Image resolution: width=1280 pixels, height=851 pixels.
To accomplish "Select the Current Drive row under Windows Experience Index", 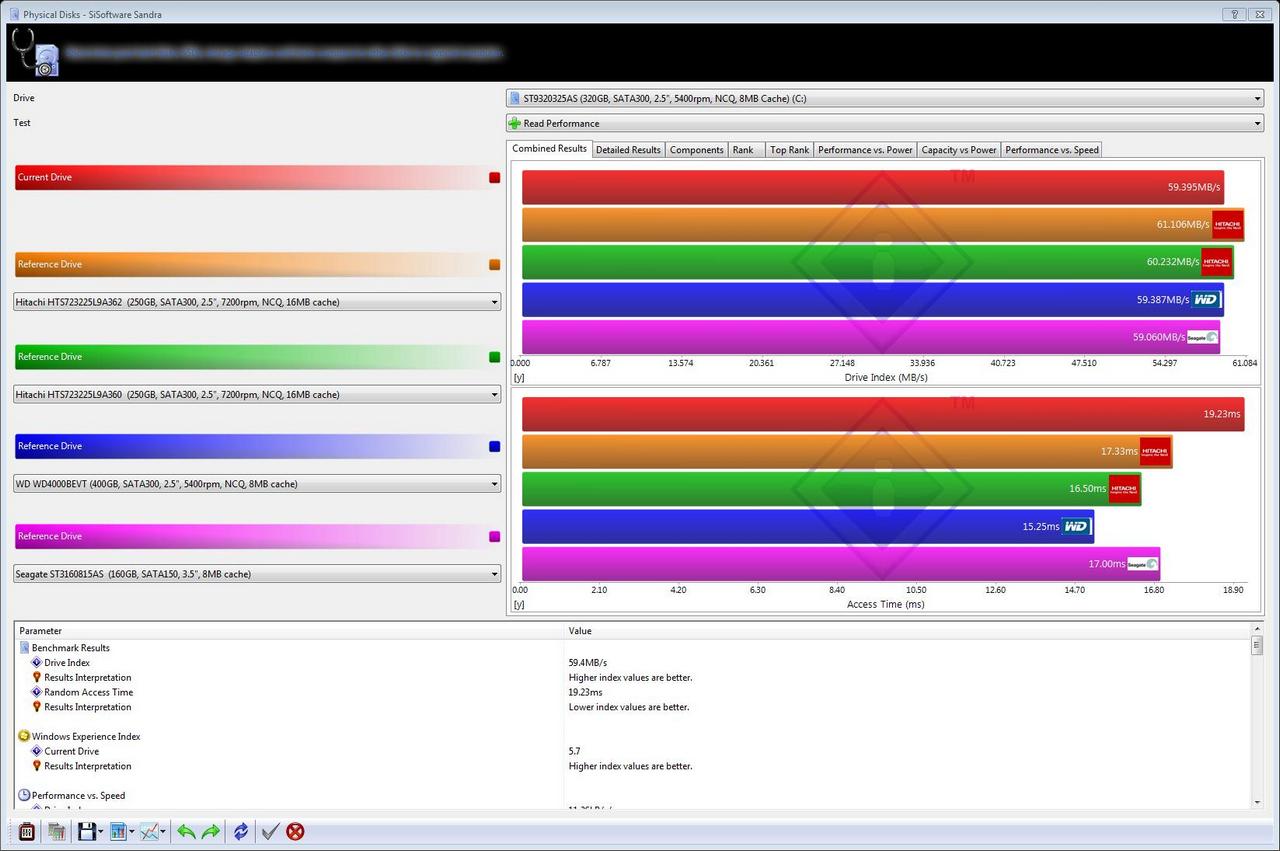I will (x=632, y=751).
